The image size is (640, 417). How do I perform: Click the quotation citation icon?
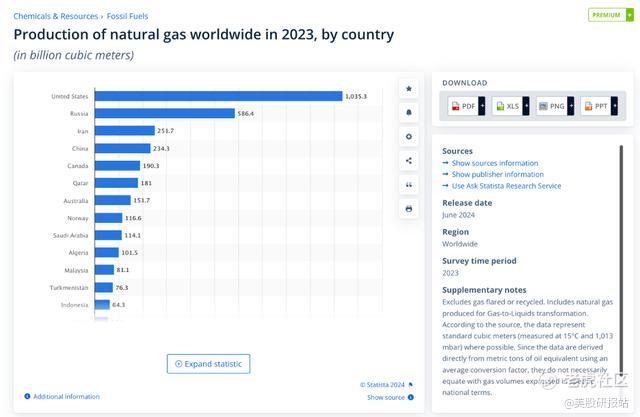click(408, 185)
